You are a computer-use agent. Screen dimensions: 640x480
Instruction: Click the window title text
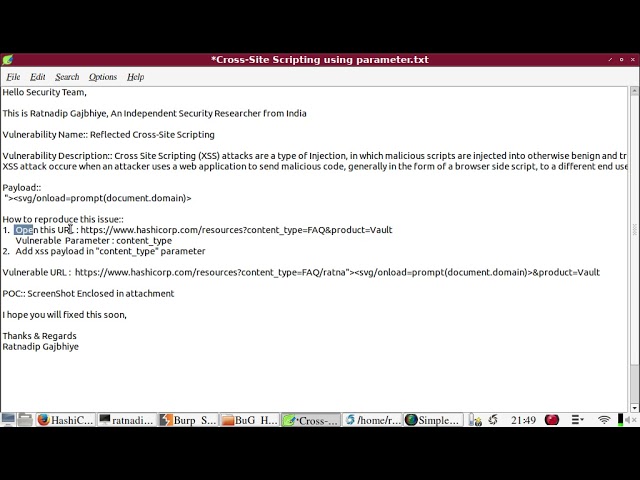(x=320, y=60)
